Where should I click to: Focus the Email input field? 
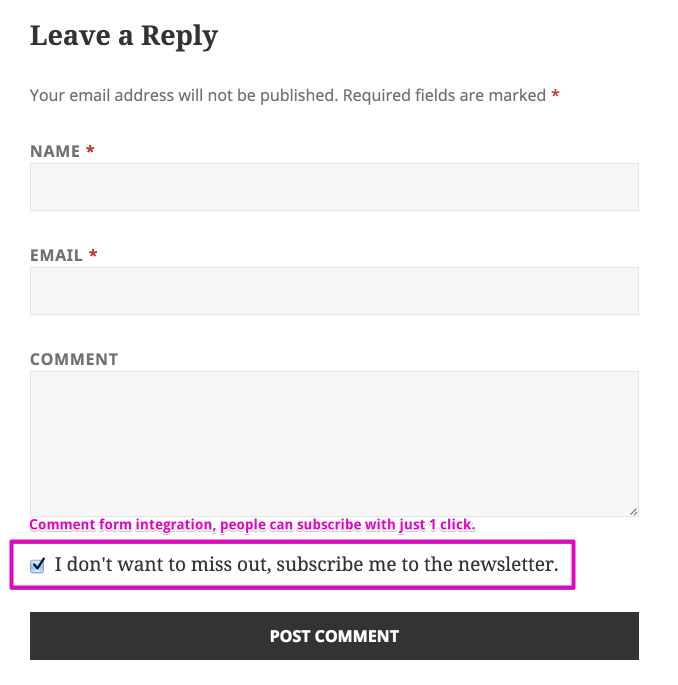click(x=334, y=291)
